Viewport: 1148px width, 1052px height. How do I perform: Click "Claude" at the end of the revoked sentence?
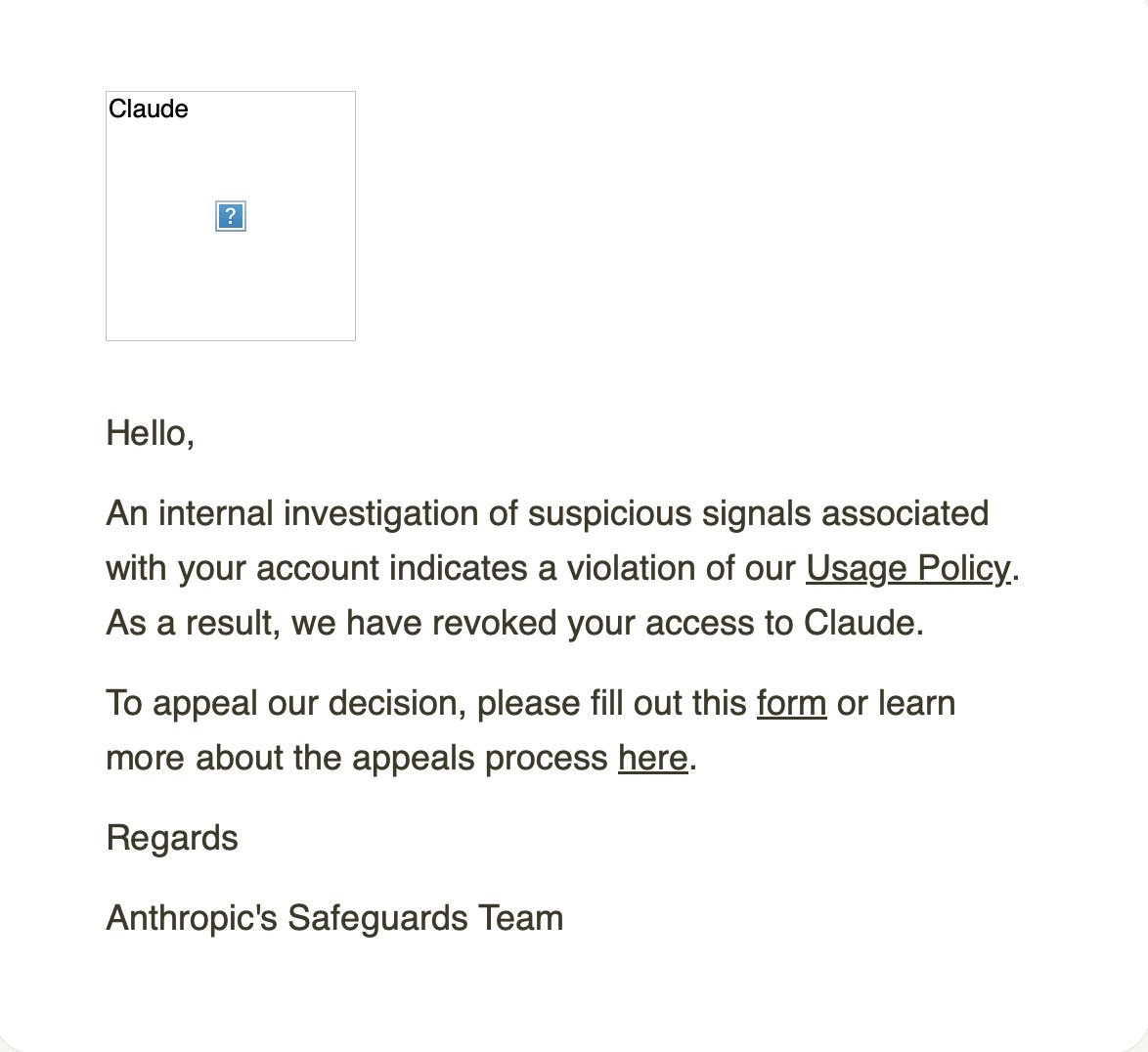[860, 623]
